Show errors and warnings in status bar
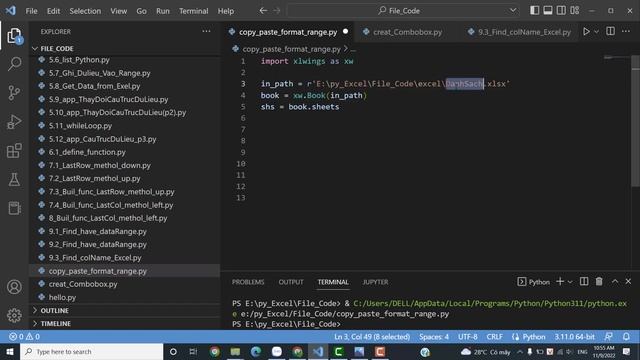 (24, 337)
